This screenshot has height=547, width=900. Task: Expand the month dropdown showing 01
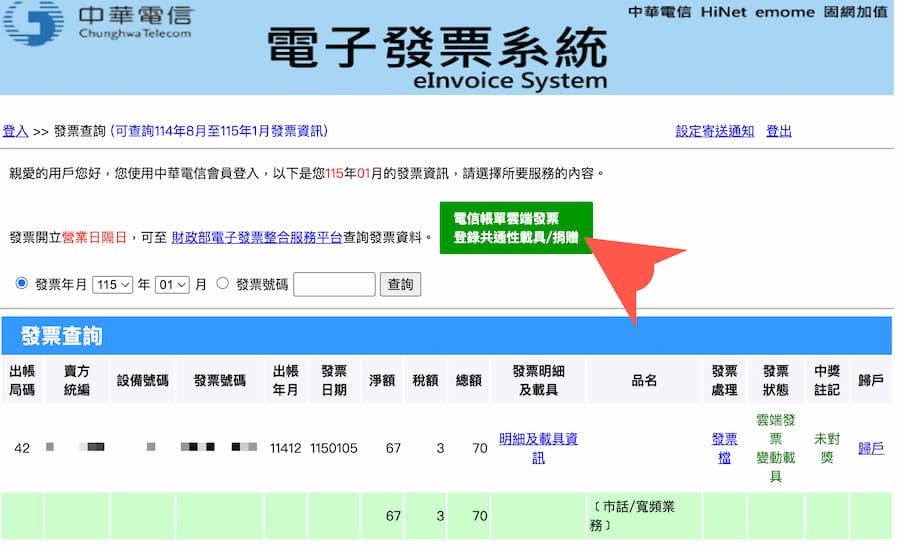click(172, 285)
